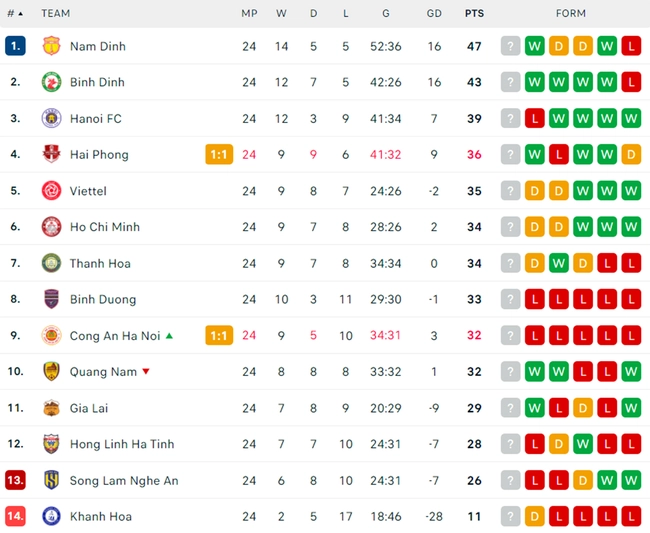Click Hanoi FC's red L form result
The height and width of the screenshot is (533, 650).
click(534, 119)
